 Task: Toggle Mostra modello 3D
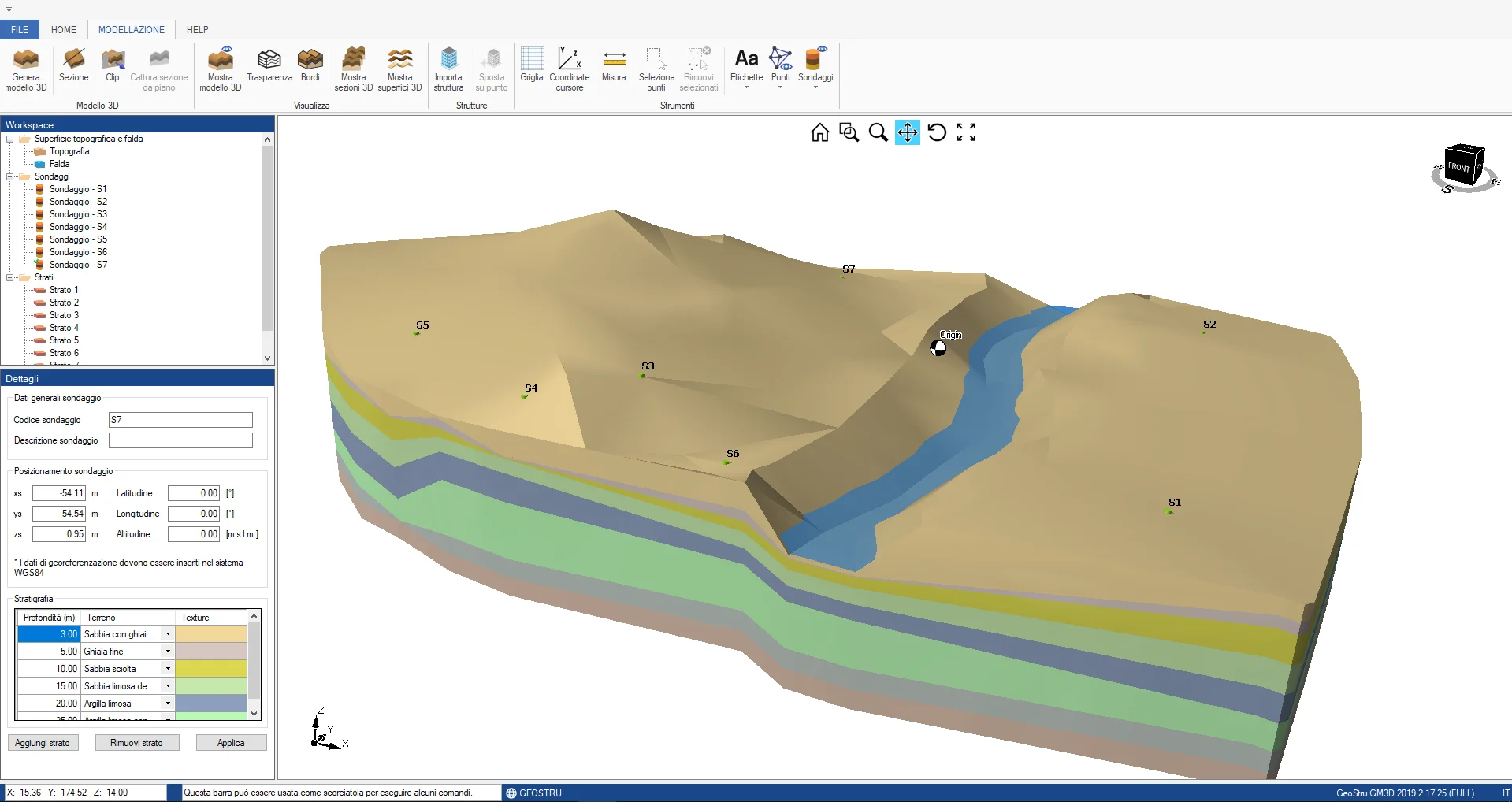click(x=221, y=70)
